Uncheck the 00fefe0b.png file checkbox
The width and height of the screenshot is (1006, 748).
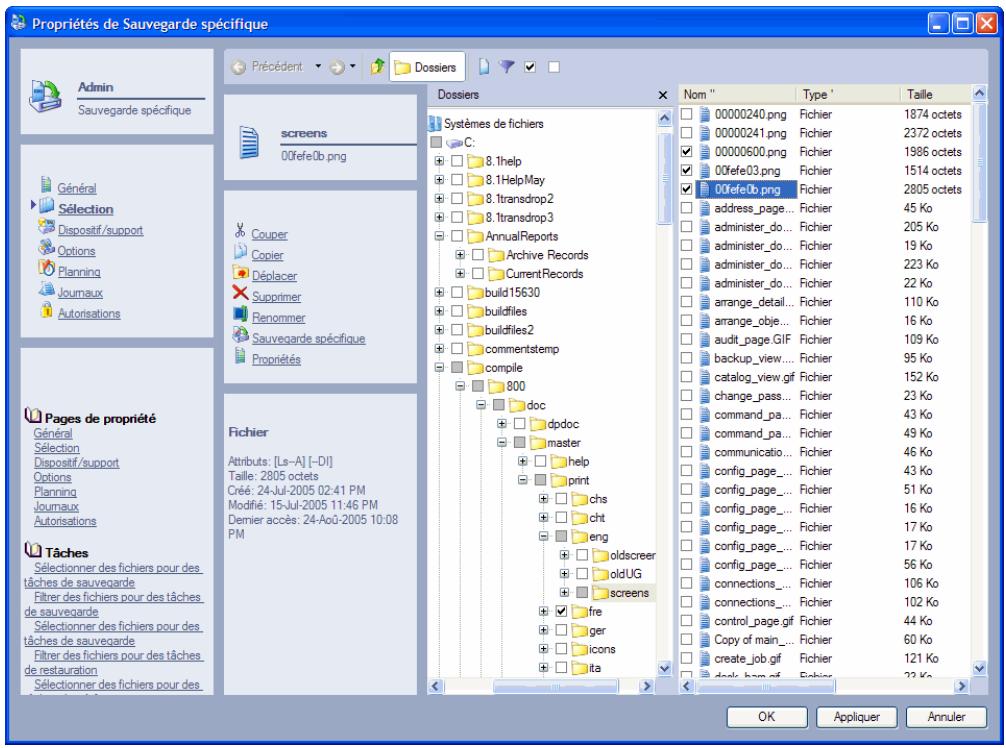tap(686, 189)
